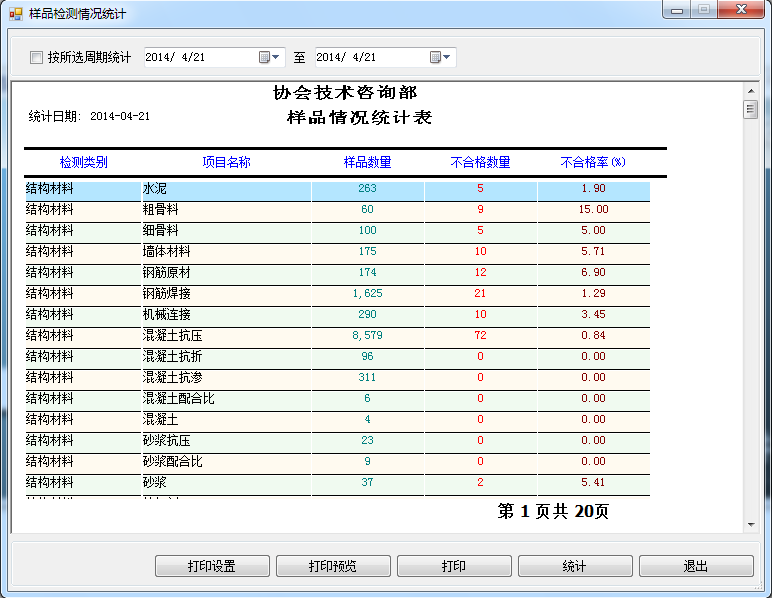This screenshot has height=598, width=772.
Task: Open the end date calendar icon
Action: pos(435,57)
